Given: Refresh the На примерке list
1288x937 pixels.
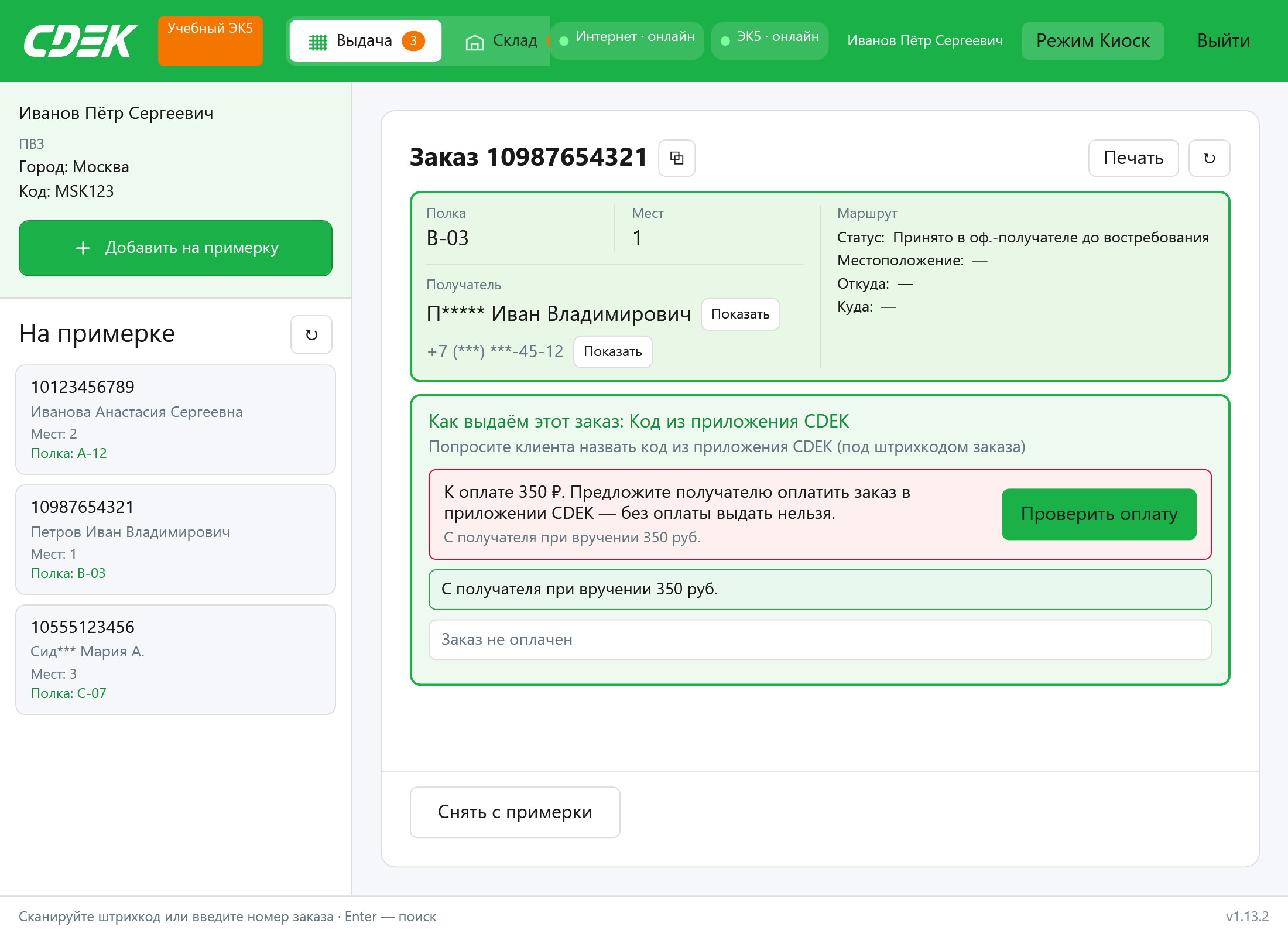Looking at the screenshot, I should pos(311,335).
